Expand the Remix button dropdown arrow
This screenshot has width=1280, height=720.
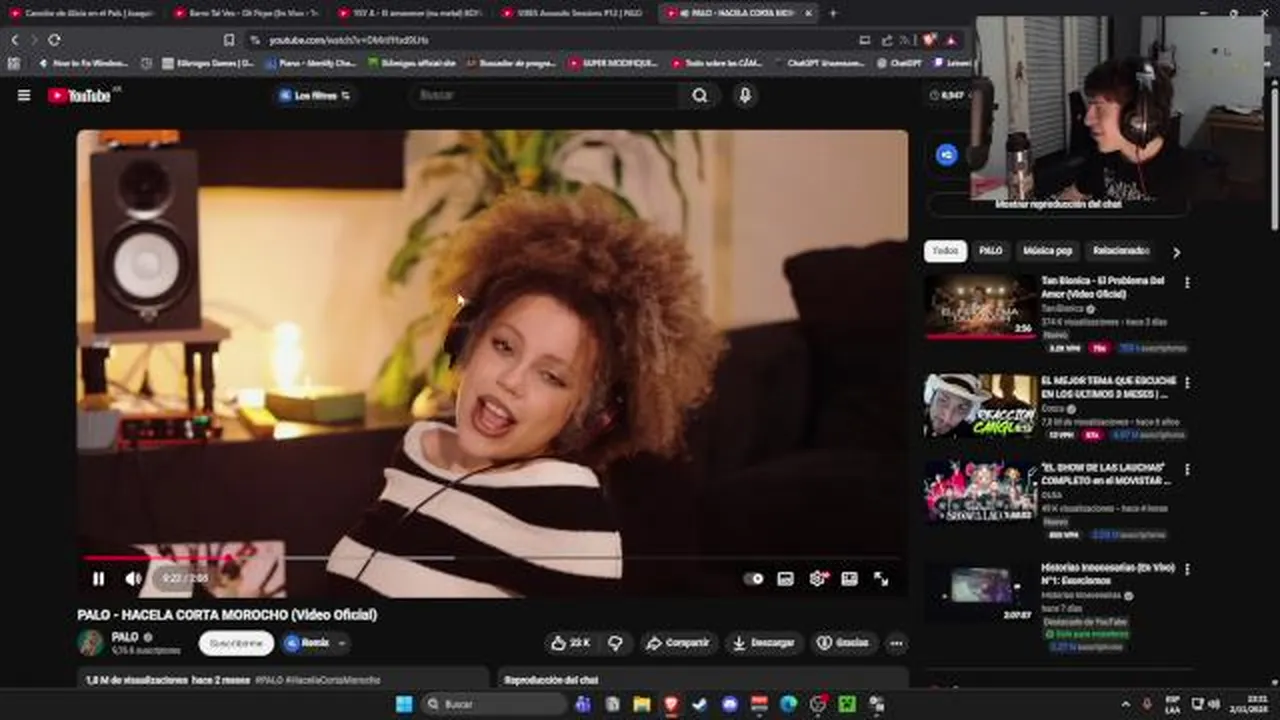[342, 643]
